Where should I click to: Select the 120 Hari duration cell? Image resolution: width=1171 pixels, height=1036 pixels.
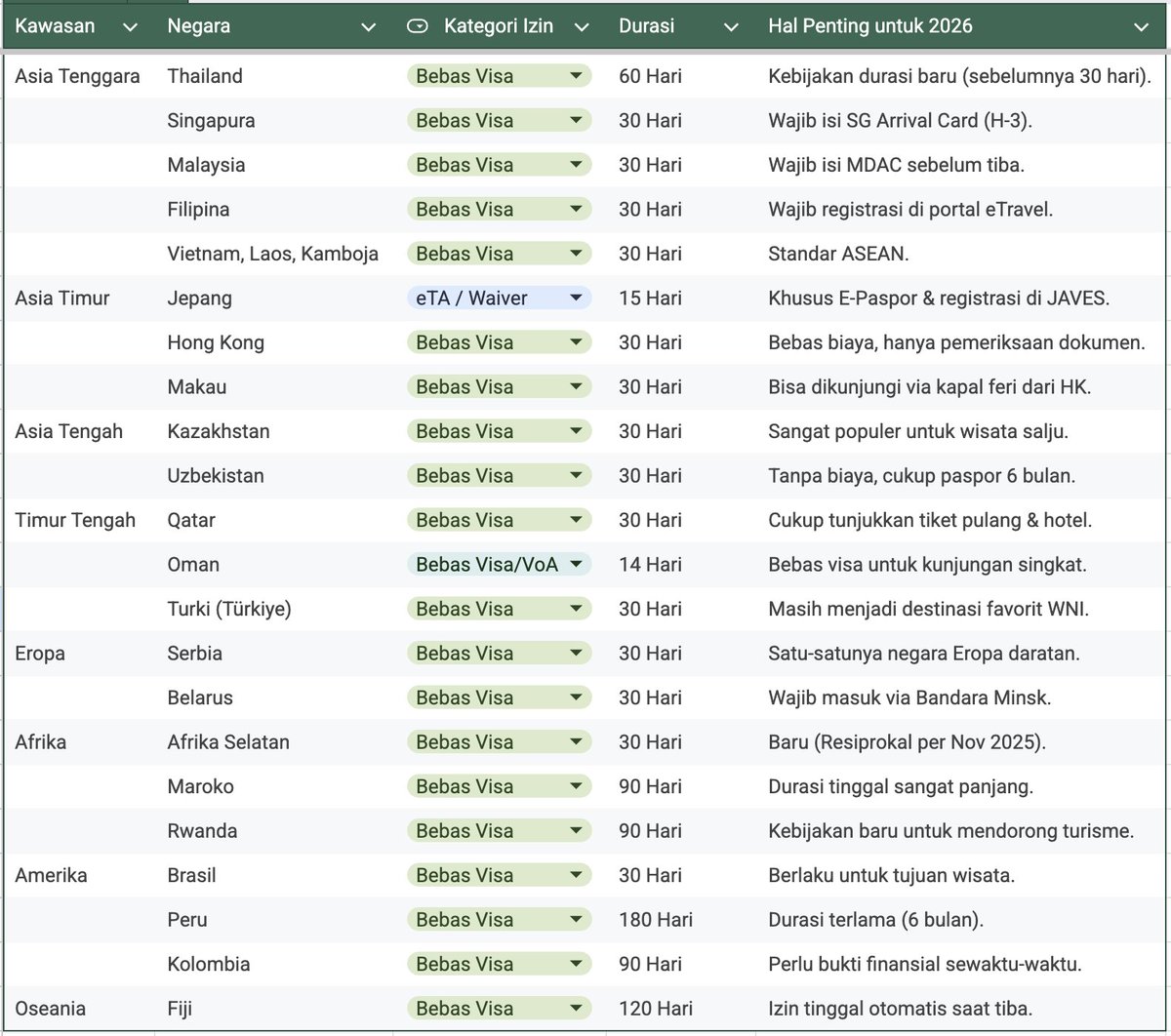click(680, 1009)
